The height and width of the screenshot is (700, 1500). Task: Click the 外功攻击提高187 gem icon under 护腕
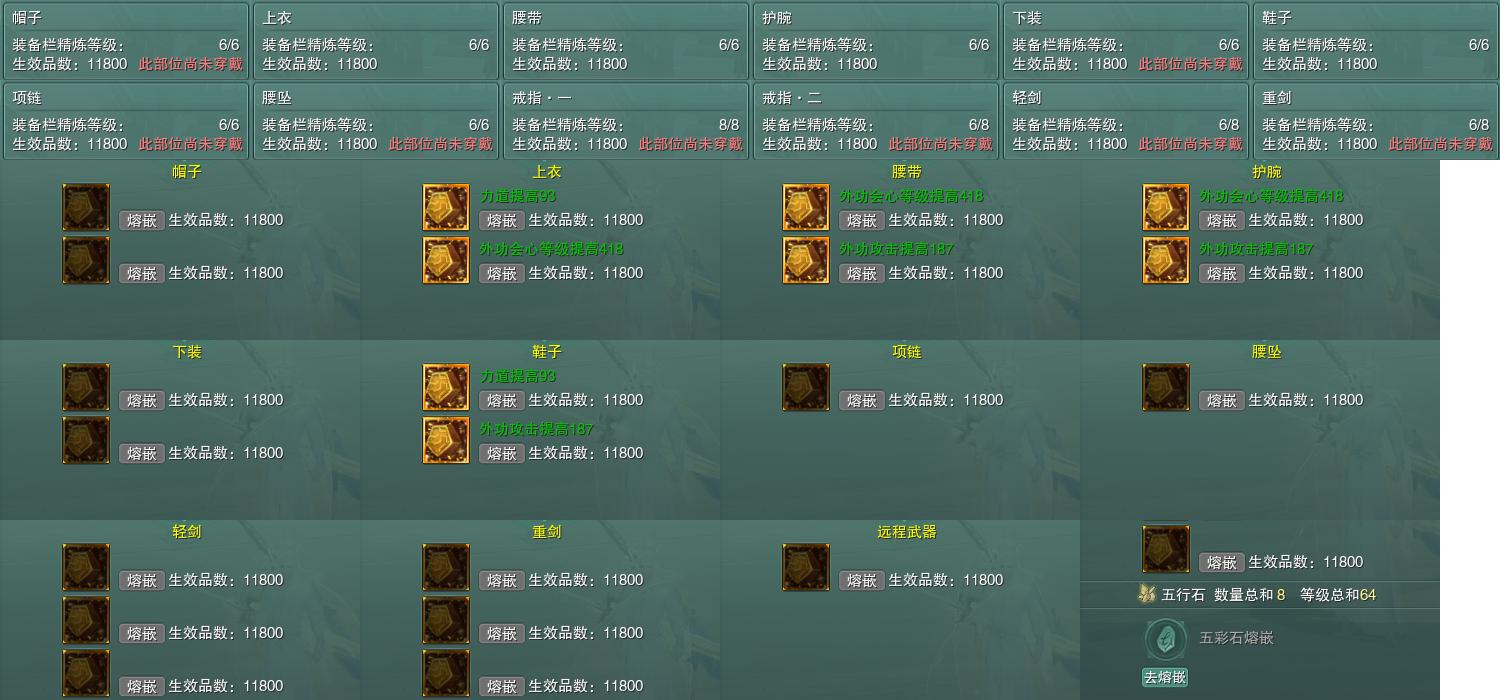(x=1166, y=260)
